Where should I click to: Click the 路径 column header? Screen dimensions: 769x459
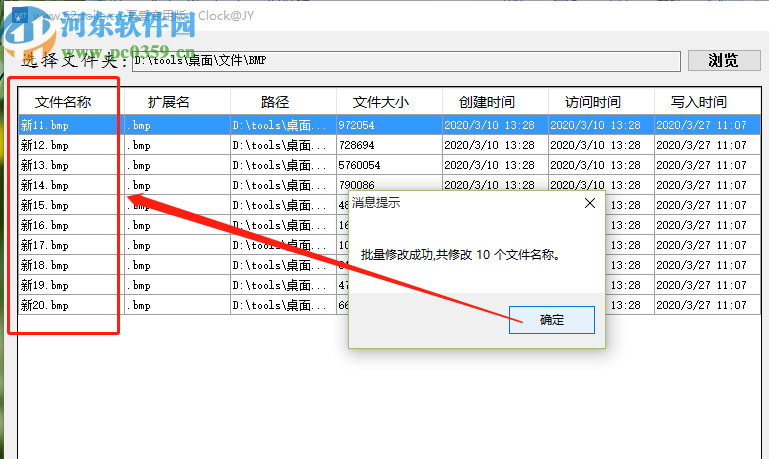click(283, 102)
